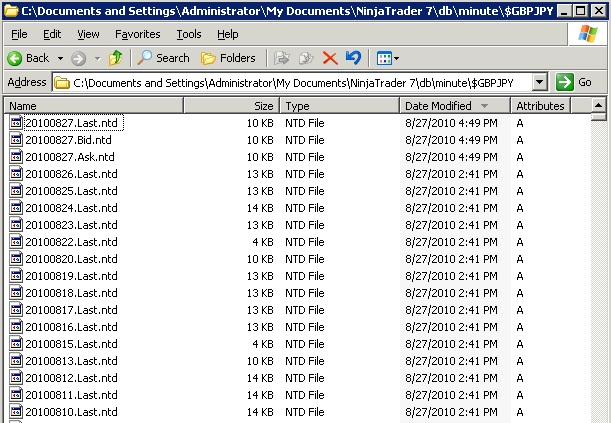Image resolution: width=611 pixels, height=423 pixels.
Task: Click the file icon of 20100825.Last.ntd
Action: (16, 190)
